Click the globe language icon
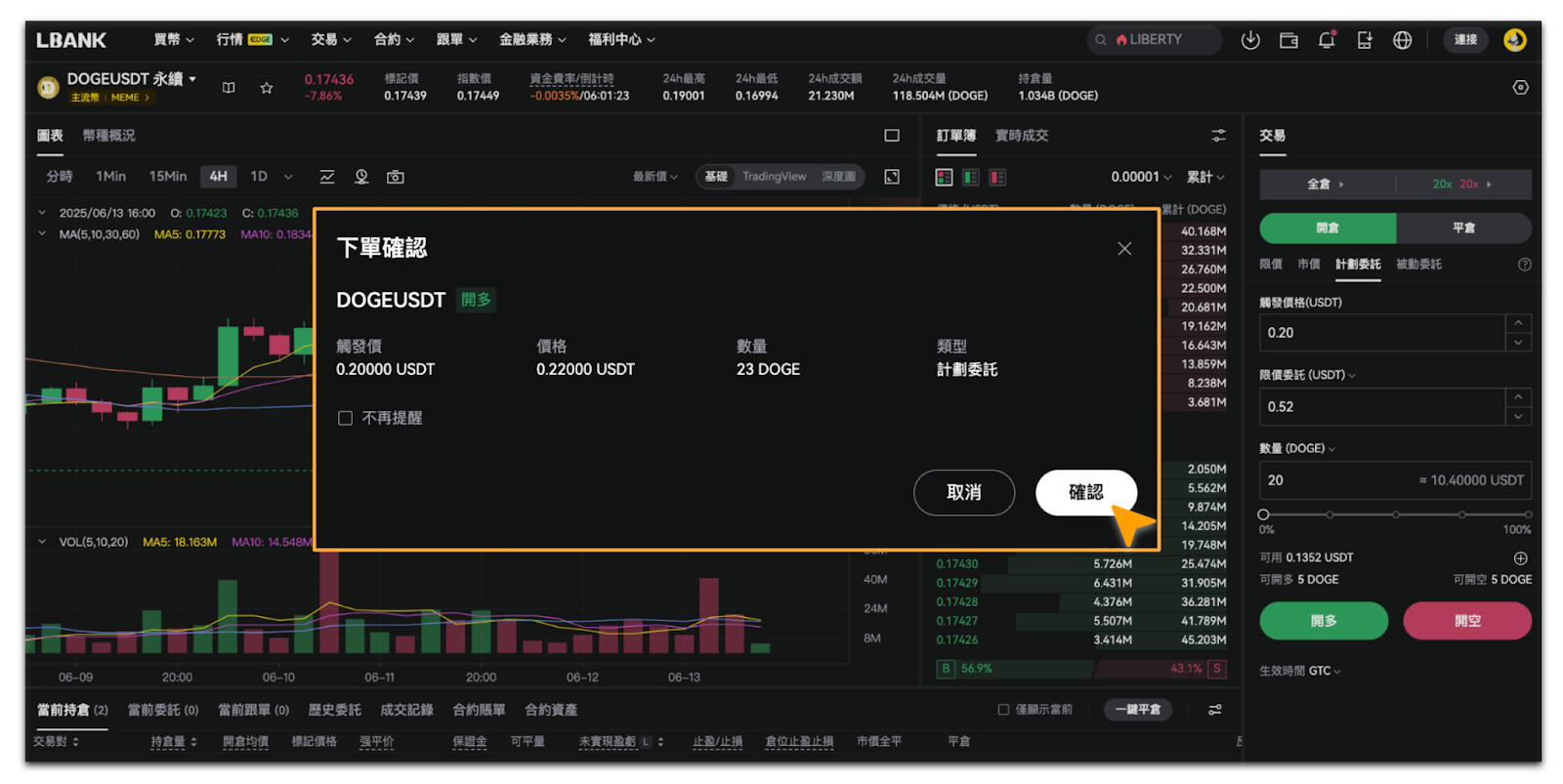This screenshot has height=784, width=1563. [x=1402, y=40]
